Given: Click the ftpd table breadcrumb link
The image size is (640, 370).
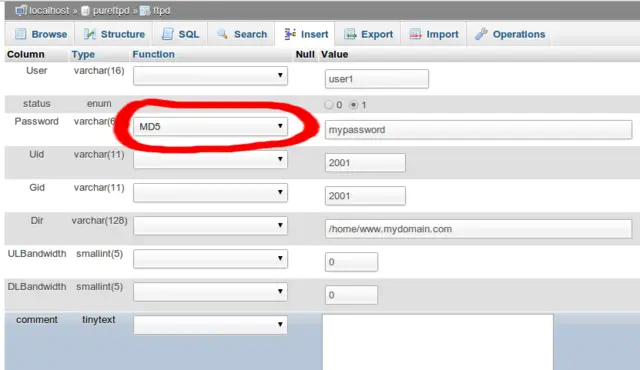Looking at the screenshot, I should 162,11.
